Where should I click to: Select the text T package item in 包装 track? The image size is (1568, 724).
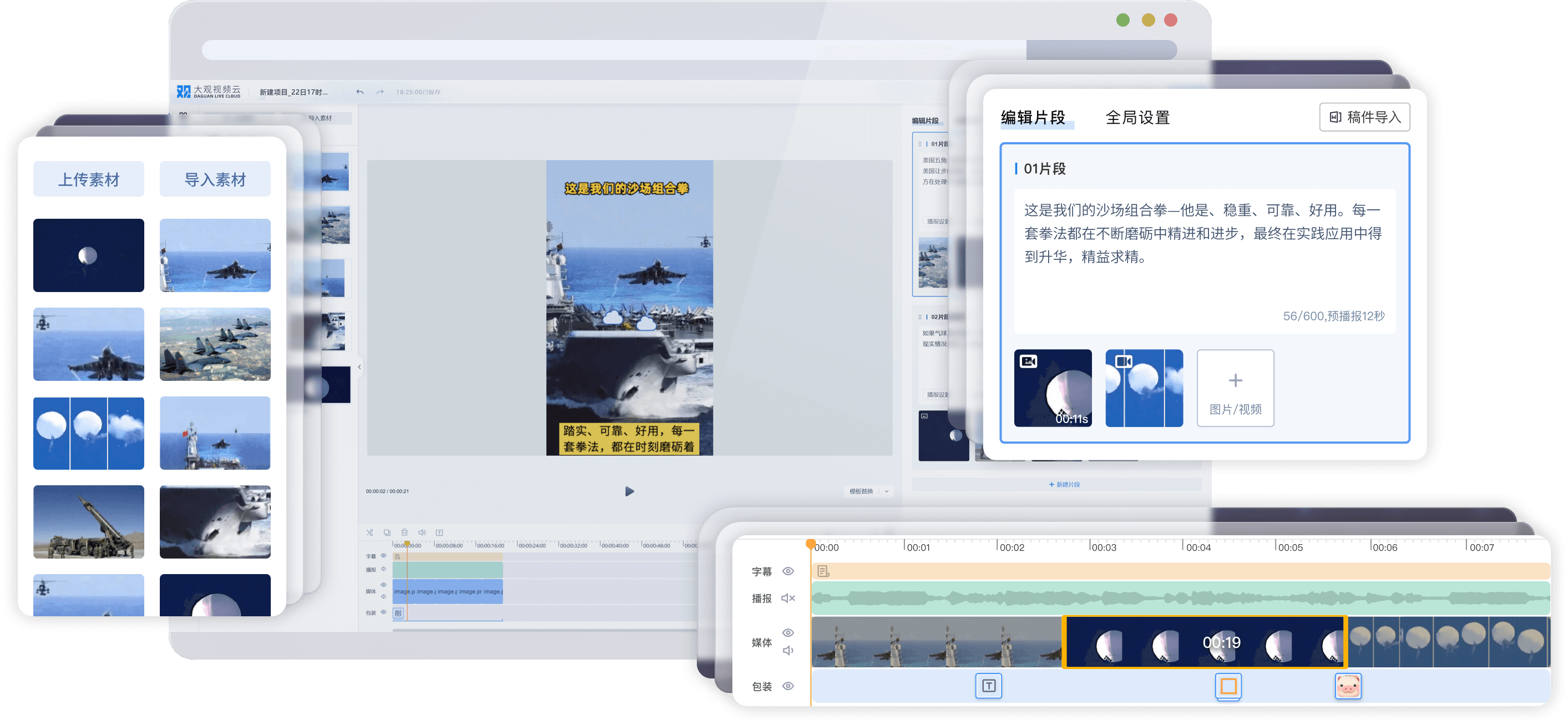click(989, 686)
